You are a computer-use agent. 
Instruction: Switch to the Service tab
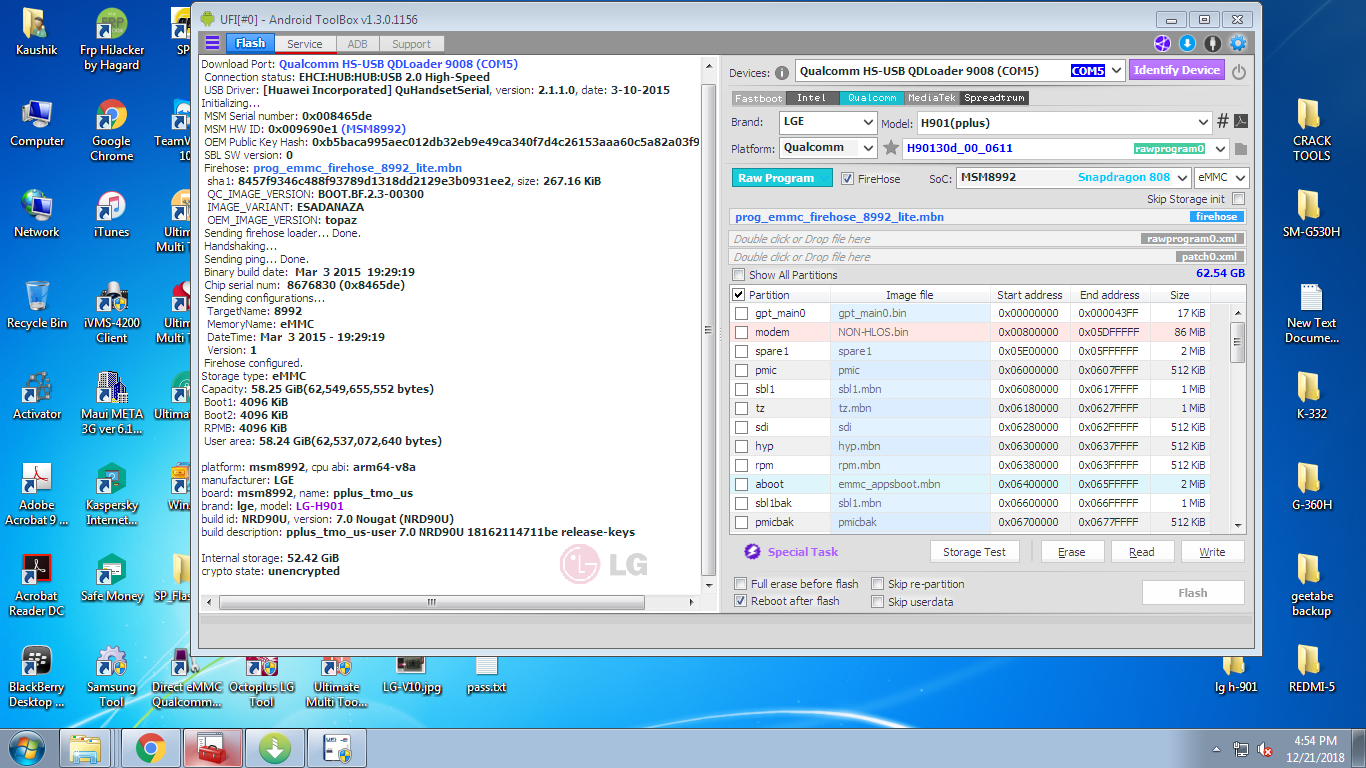click(304, 44)
